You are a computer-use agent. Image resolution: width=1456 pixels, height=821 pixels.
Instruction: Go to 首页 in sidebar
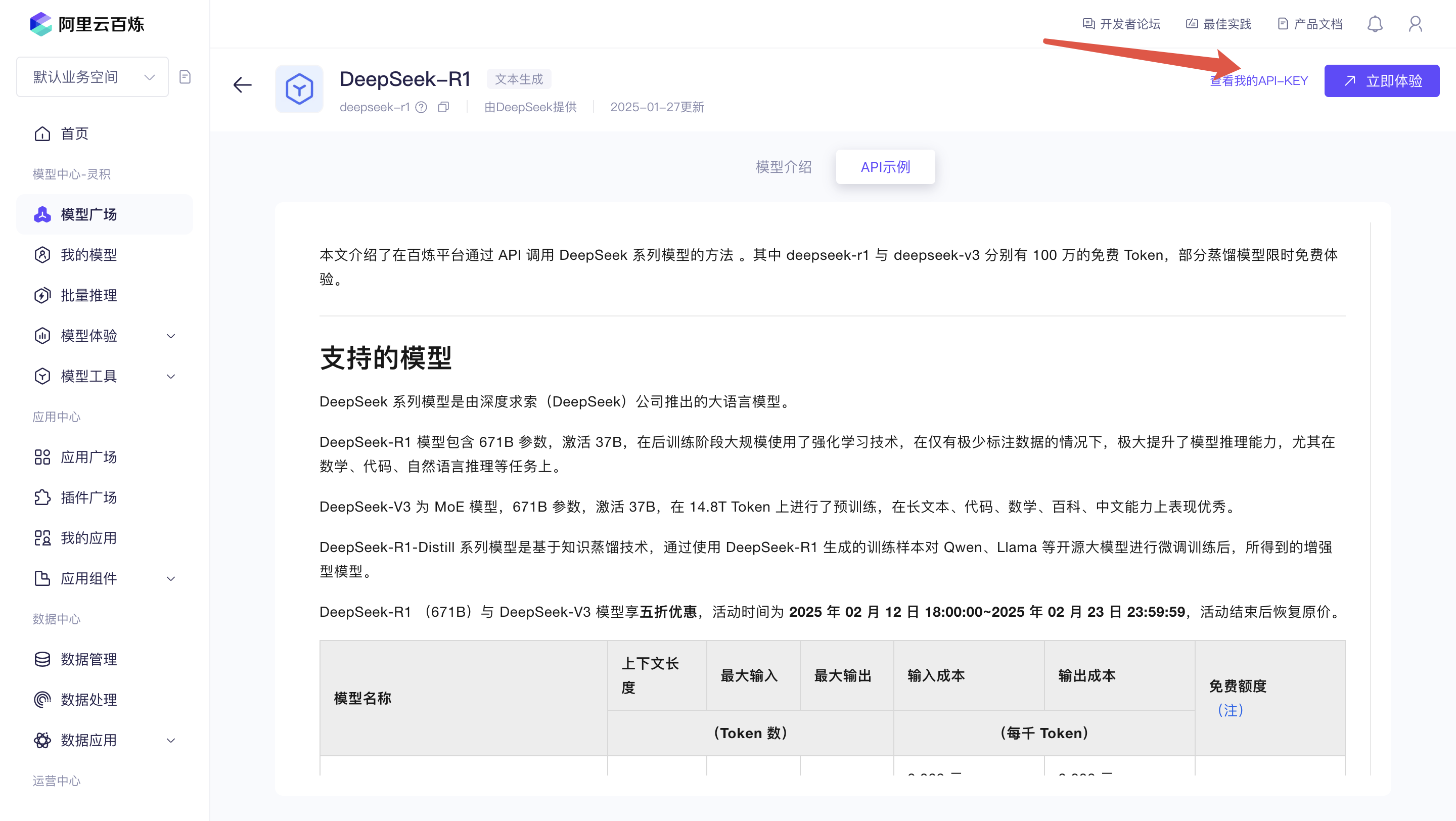[75, 133]
